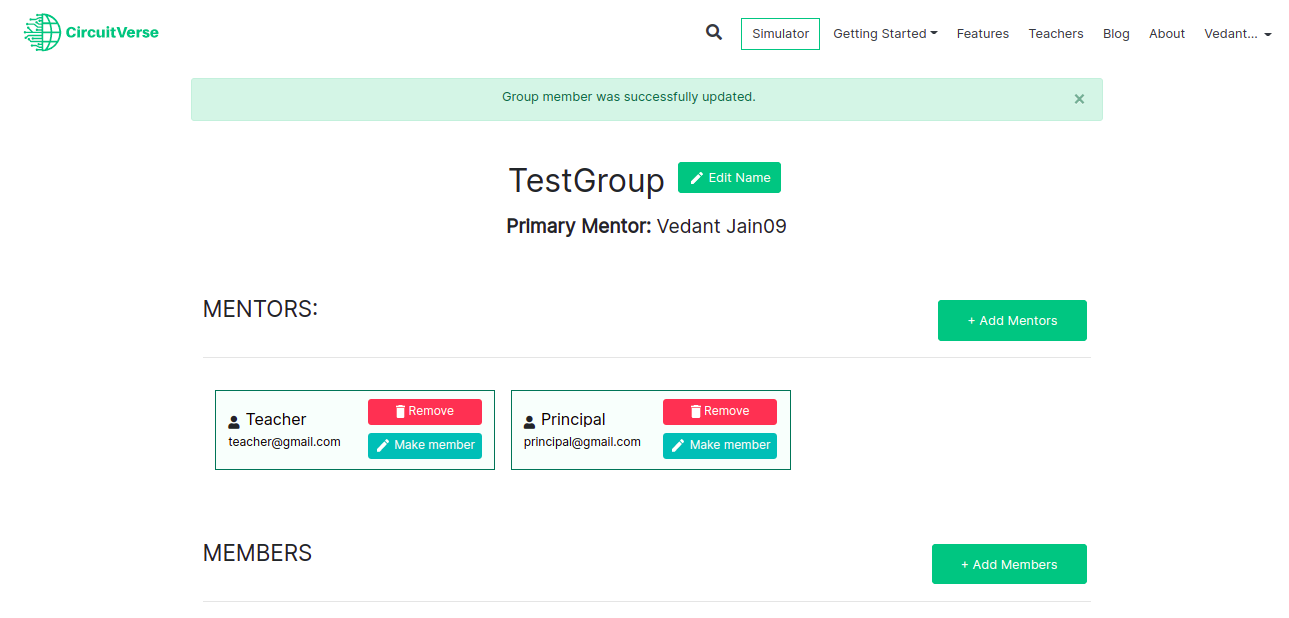
Task: Visit the About page
Action: (1166, 34)
